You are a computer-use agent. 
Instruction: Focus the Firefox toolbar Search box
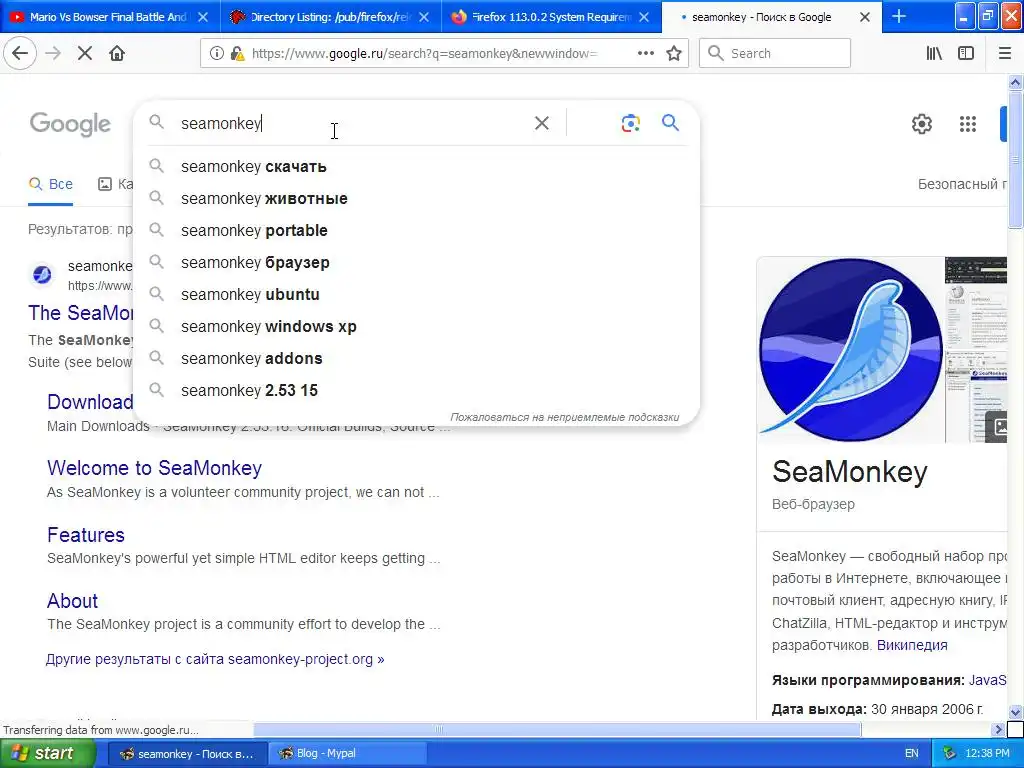[775, 54]
